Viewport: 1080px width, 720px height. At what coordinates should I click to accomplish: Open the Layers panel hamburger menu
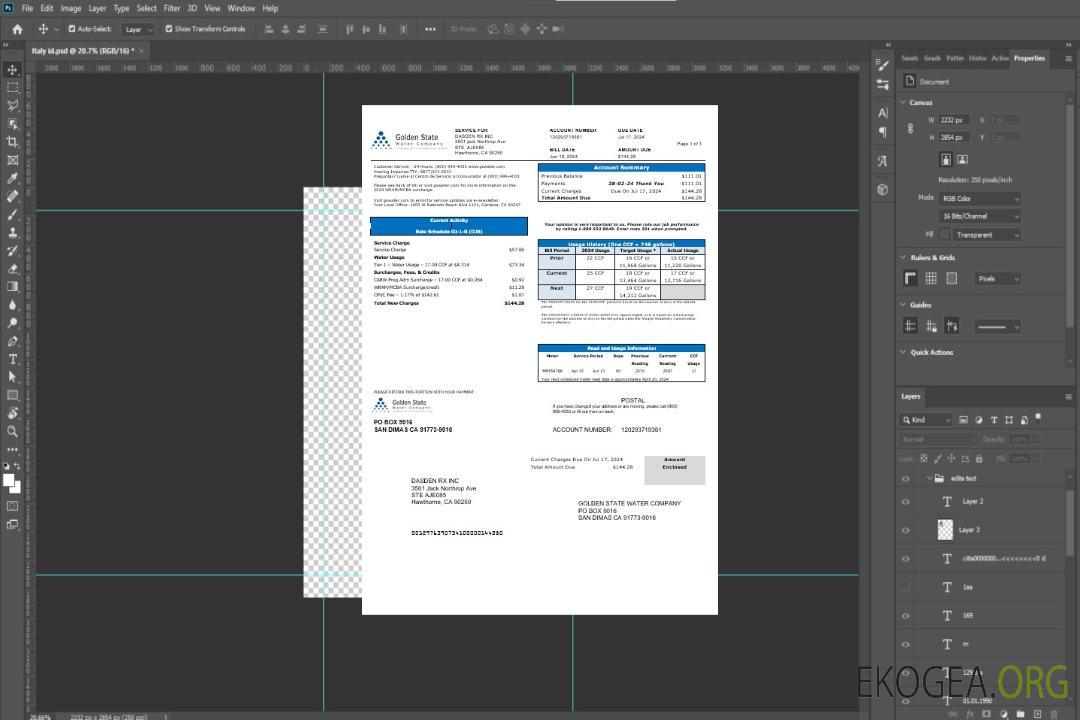point(1068,397)
